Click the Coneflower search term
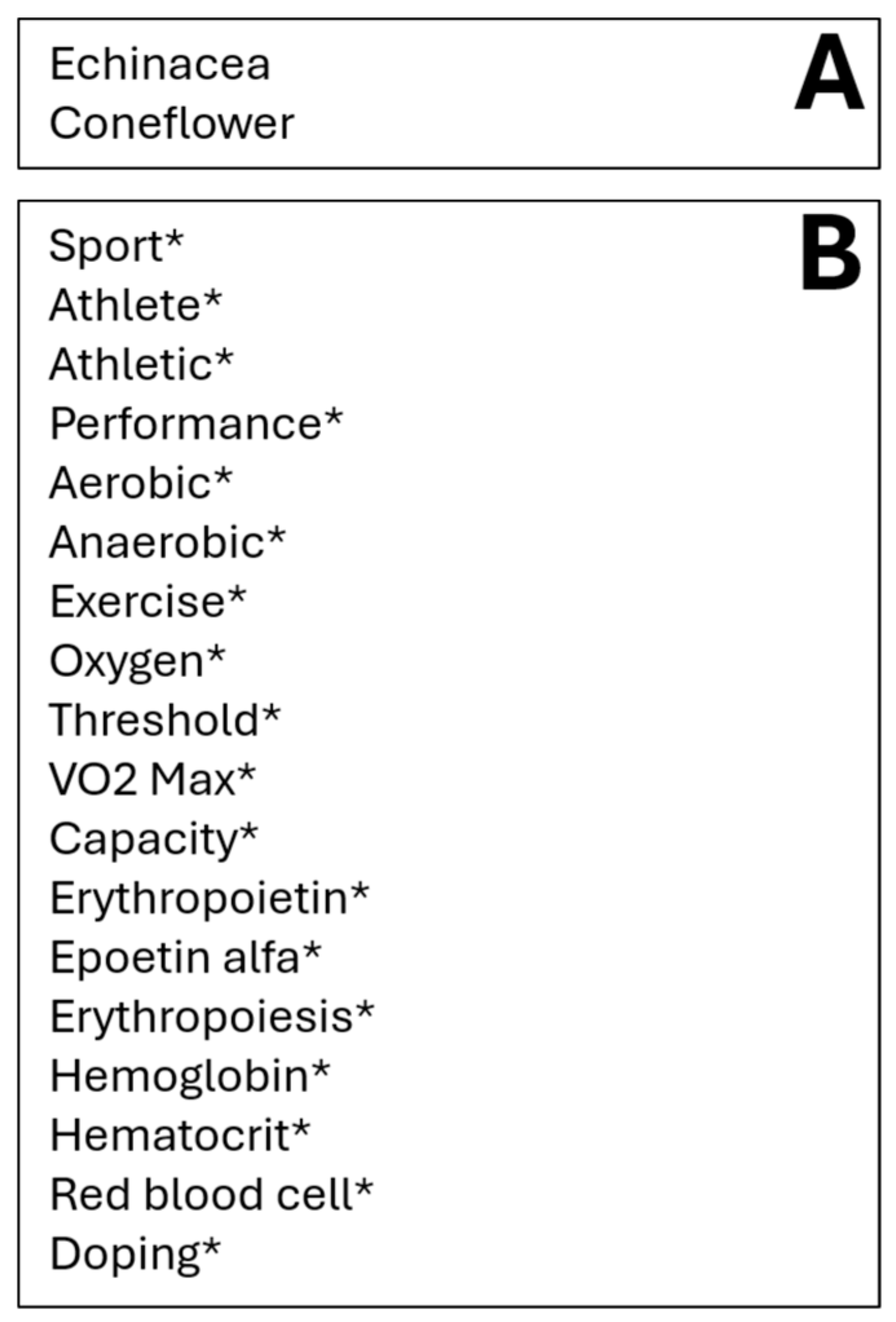The height and width of the screenshot is (1322, 896). [172, 123]
